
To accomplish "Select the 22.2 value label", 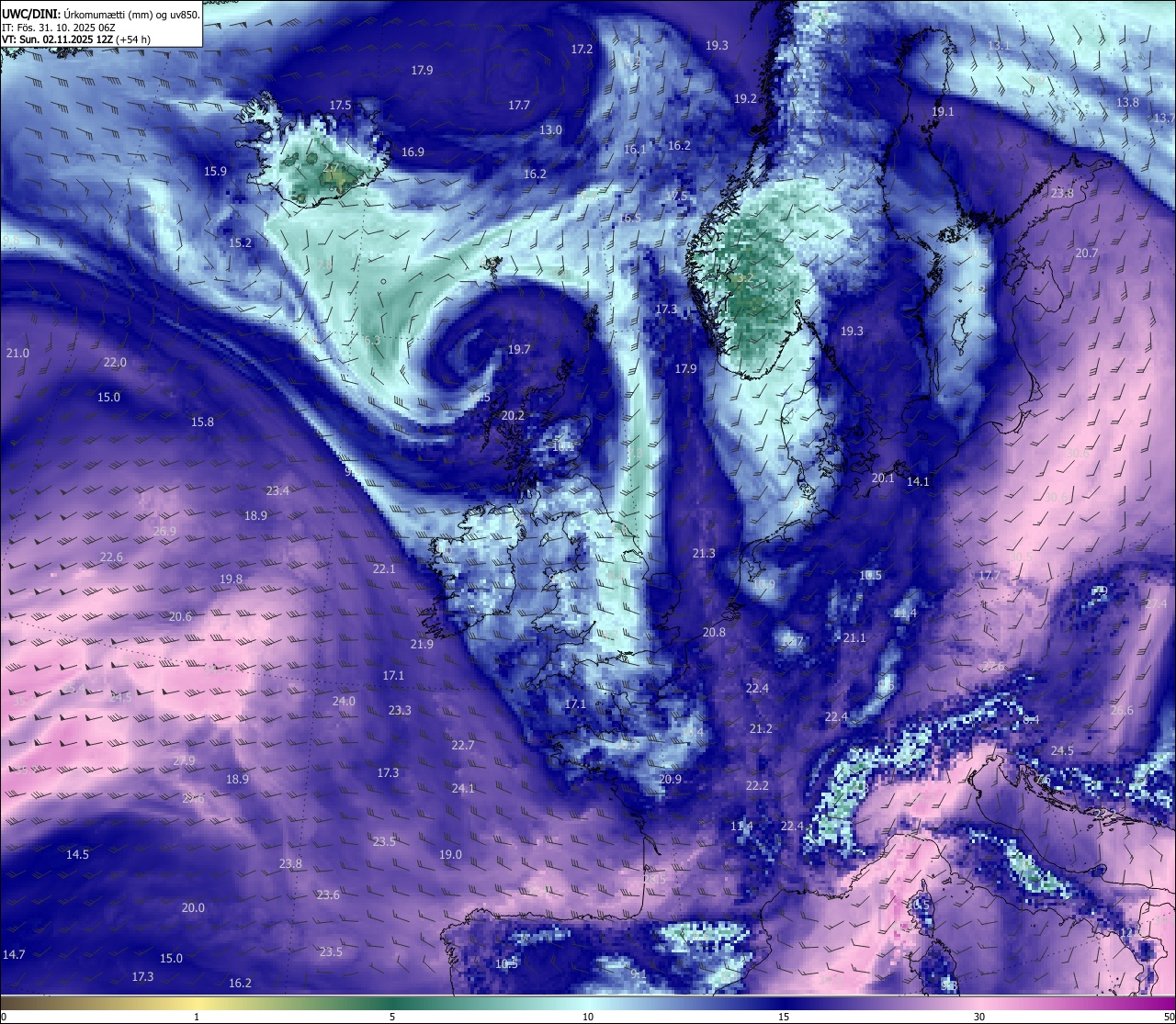I will pyautogui.click(x=757, y=785).
